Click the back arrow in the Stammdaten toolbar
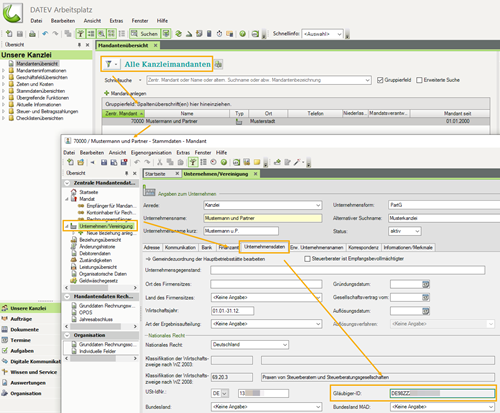 pyautogui.click(x=92, y=162)
